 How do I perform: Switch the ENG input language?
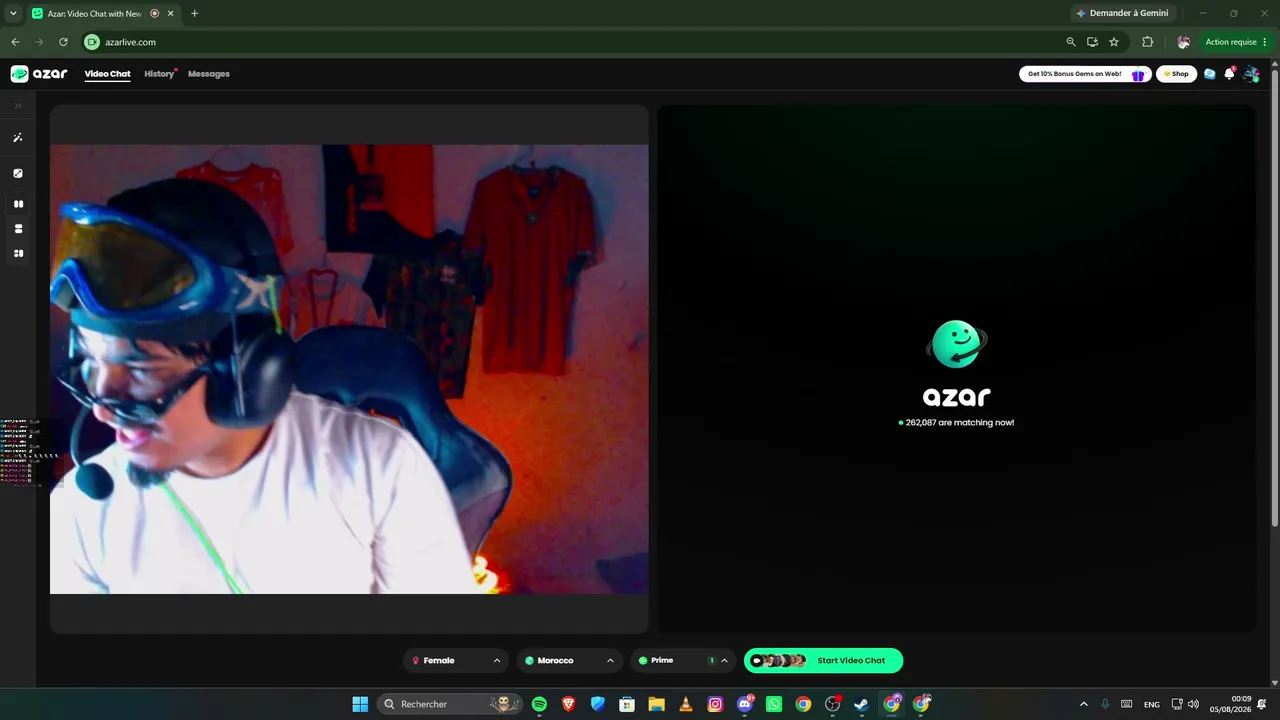point(1152,704)
